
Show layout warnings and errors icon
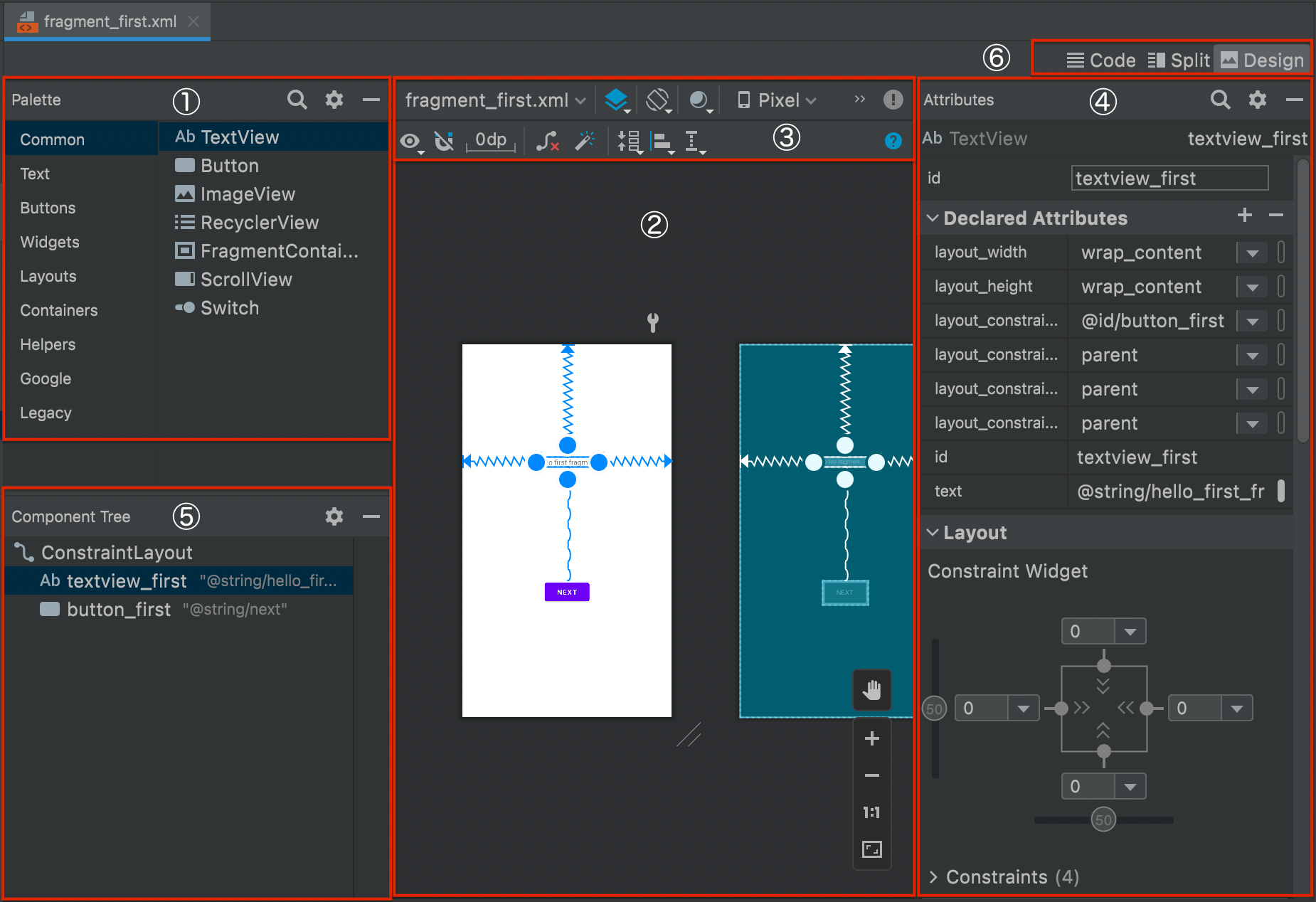click(x=893, y=100)
